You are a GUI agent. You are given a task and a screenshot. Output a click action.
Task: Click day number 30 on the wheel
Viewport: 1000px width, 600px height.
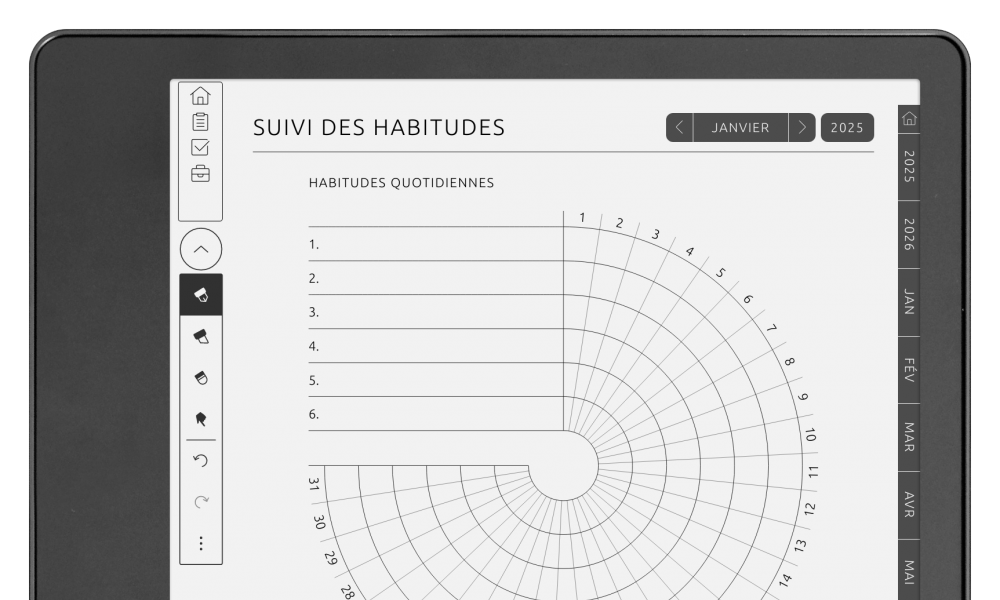click(x=319, y=522)
